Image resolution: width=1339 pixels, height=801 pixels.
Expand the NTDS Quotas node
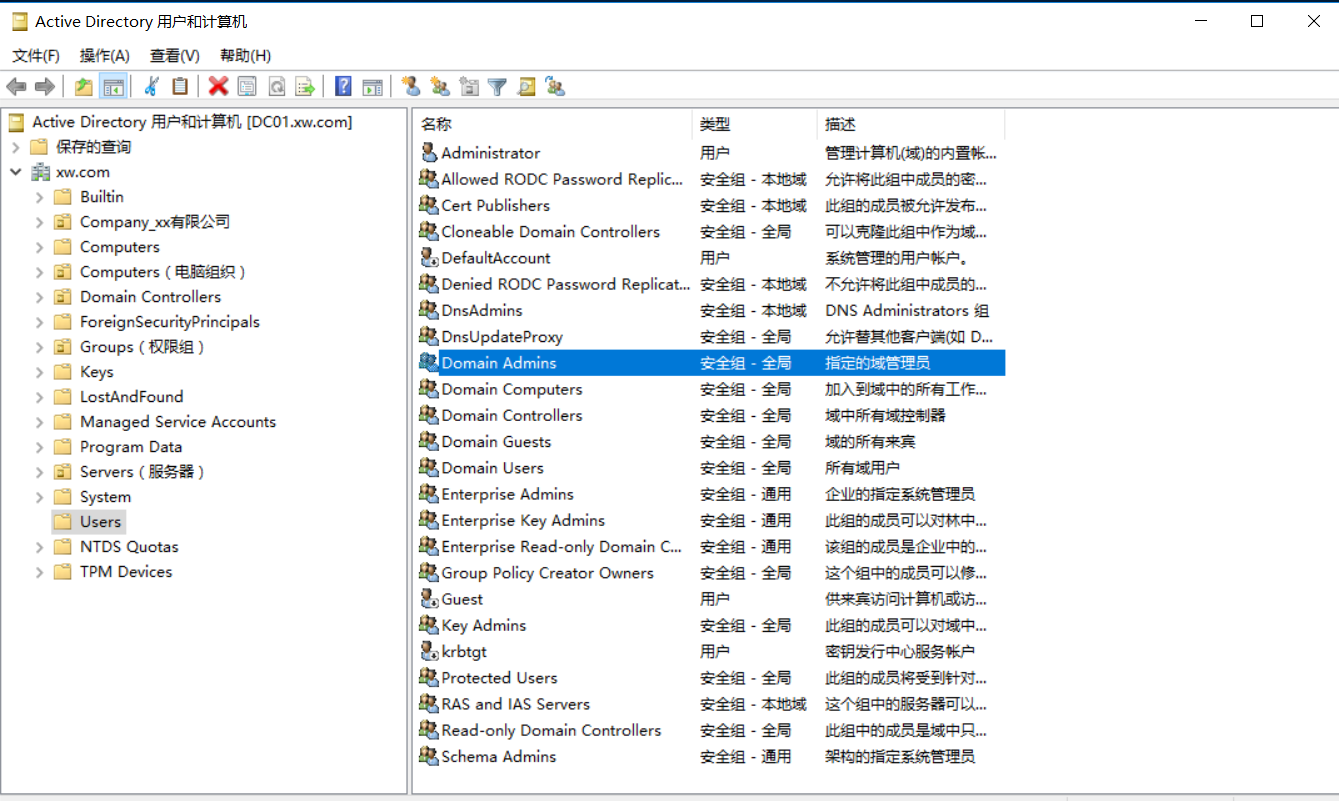point(40,547)
